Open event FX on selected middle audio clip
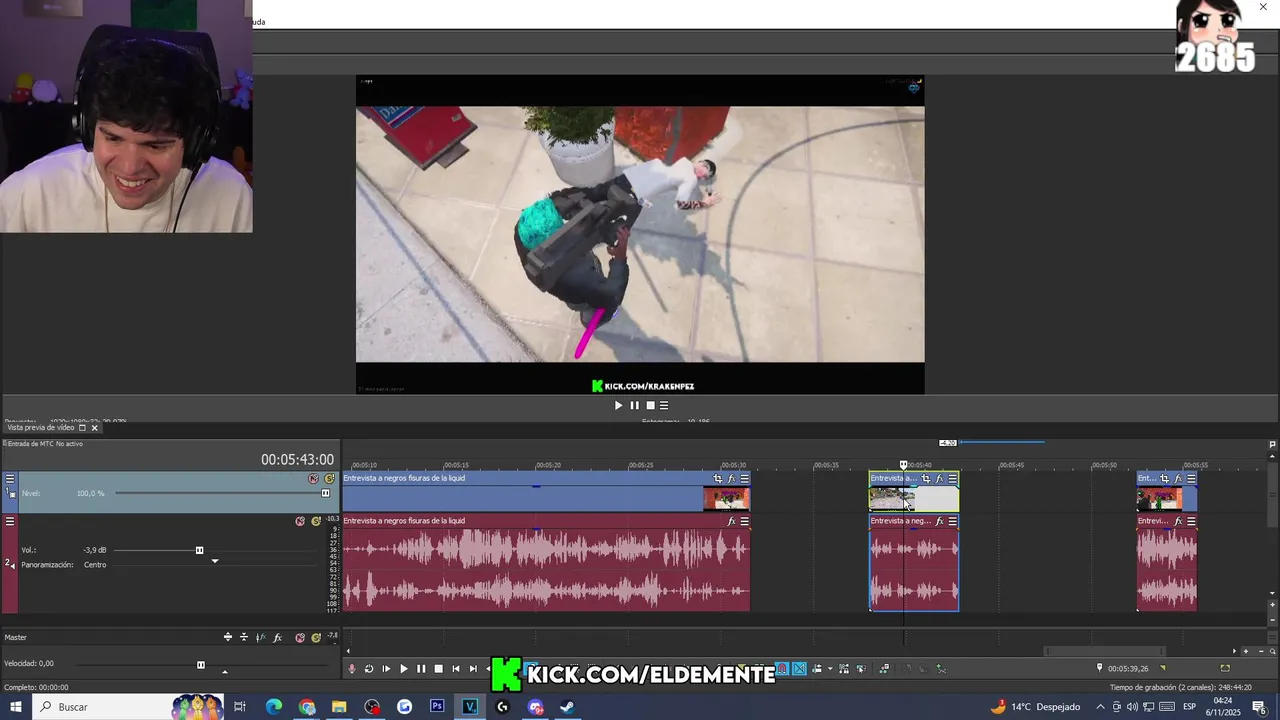 (x=939, y=521)
